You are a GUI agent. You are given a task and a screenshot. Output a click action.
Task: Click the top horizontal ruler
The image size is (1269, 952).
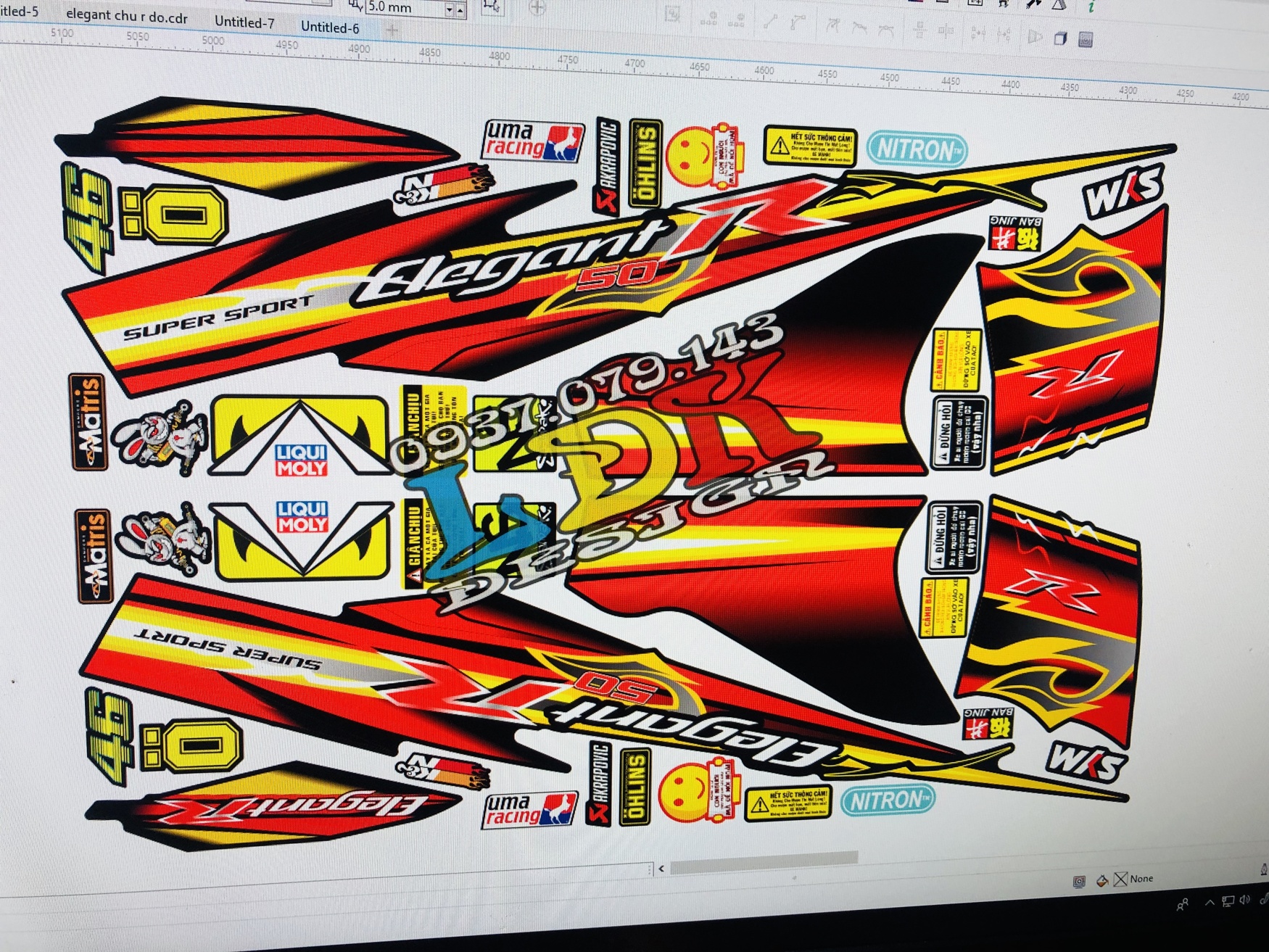click(x=634, y=67)
